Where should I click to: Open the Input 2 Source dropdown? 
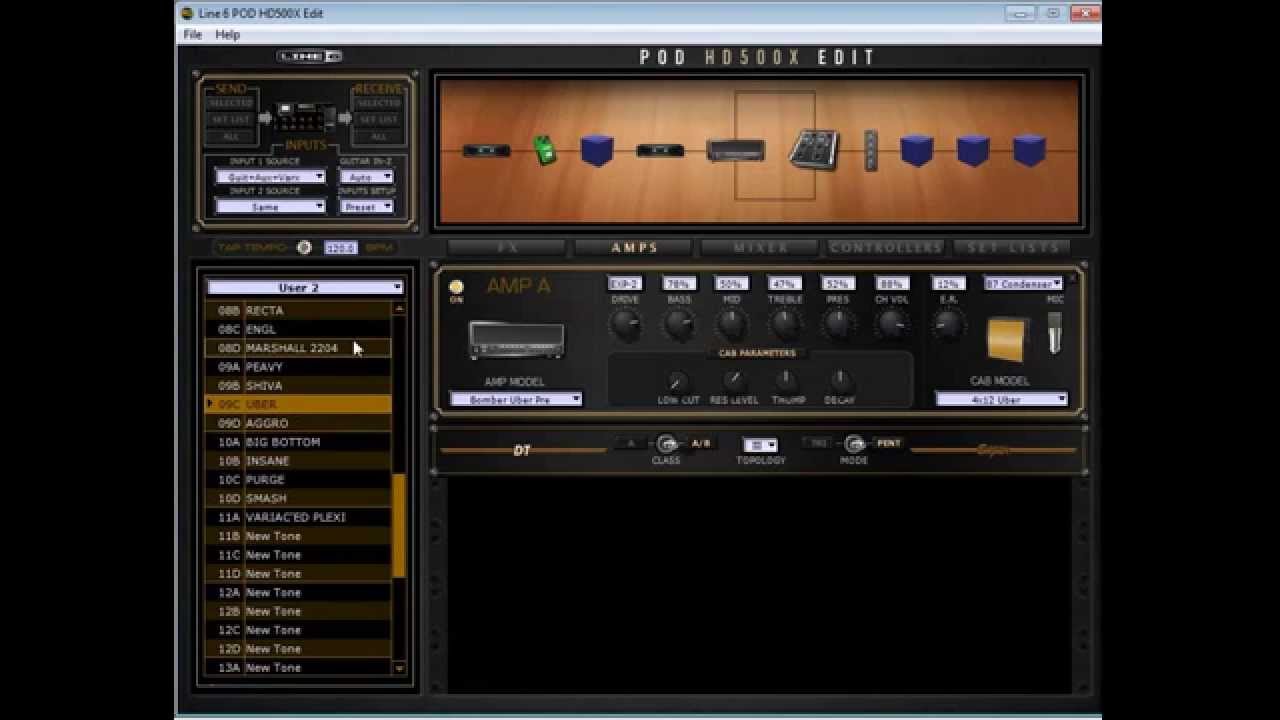(x=270, y=207)
